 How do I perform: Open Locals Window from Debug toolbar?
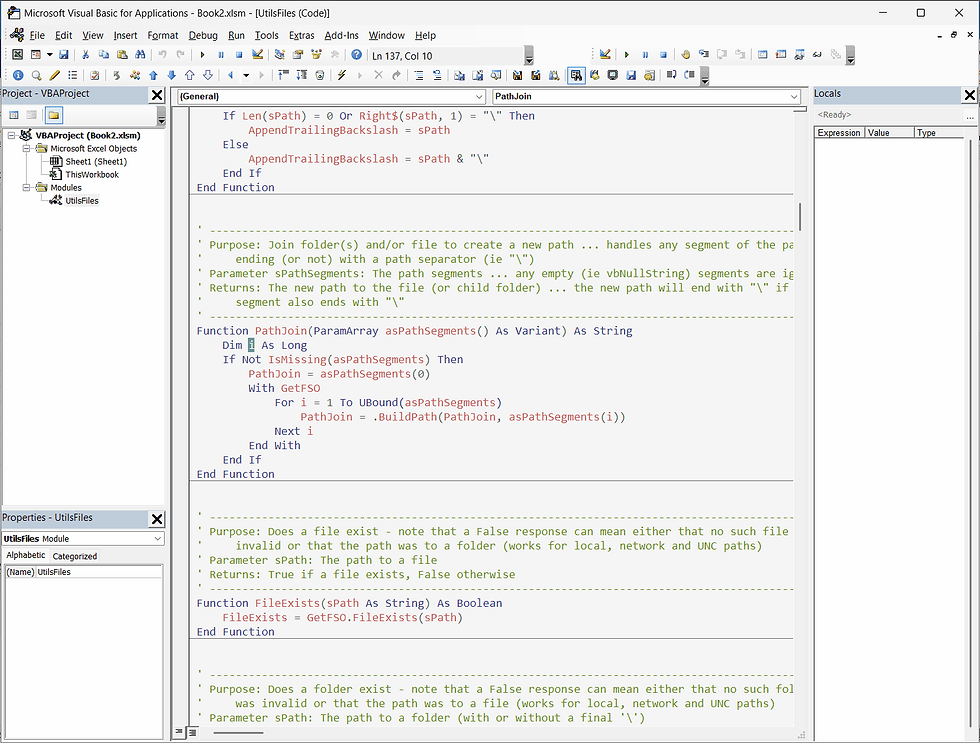(762, 55)
